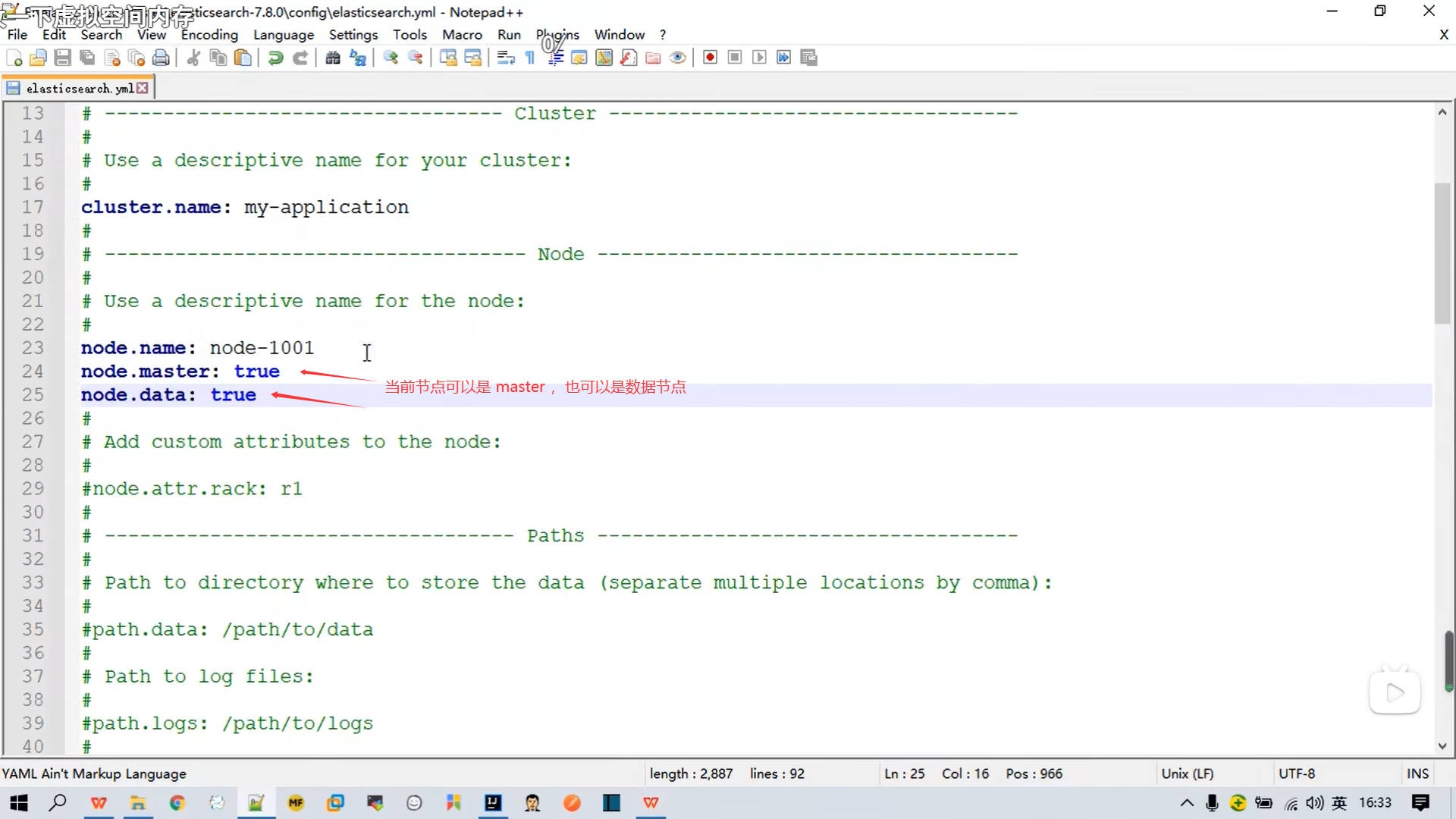Viewport: 1456px width, 819px height.
Task: Toggle Show all characters pilcrow icon
Action: point(530,58)
